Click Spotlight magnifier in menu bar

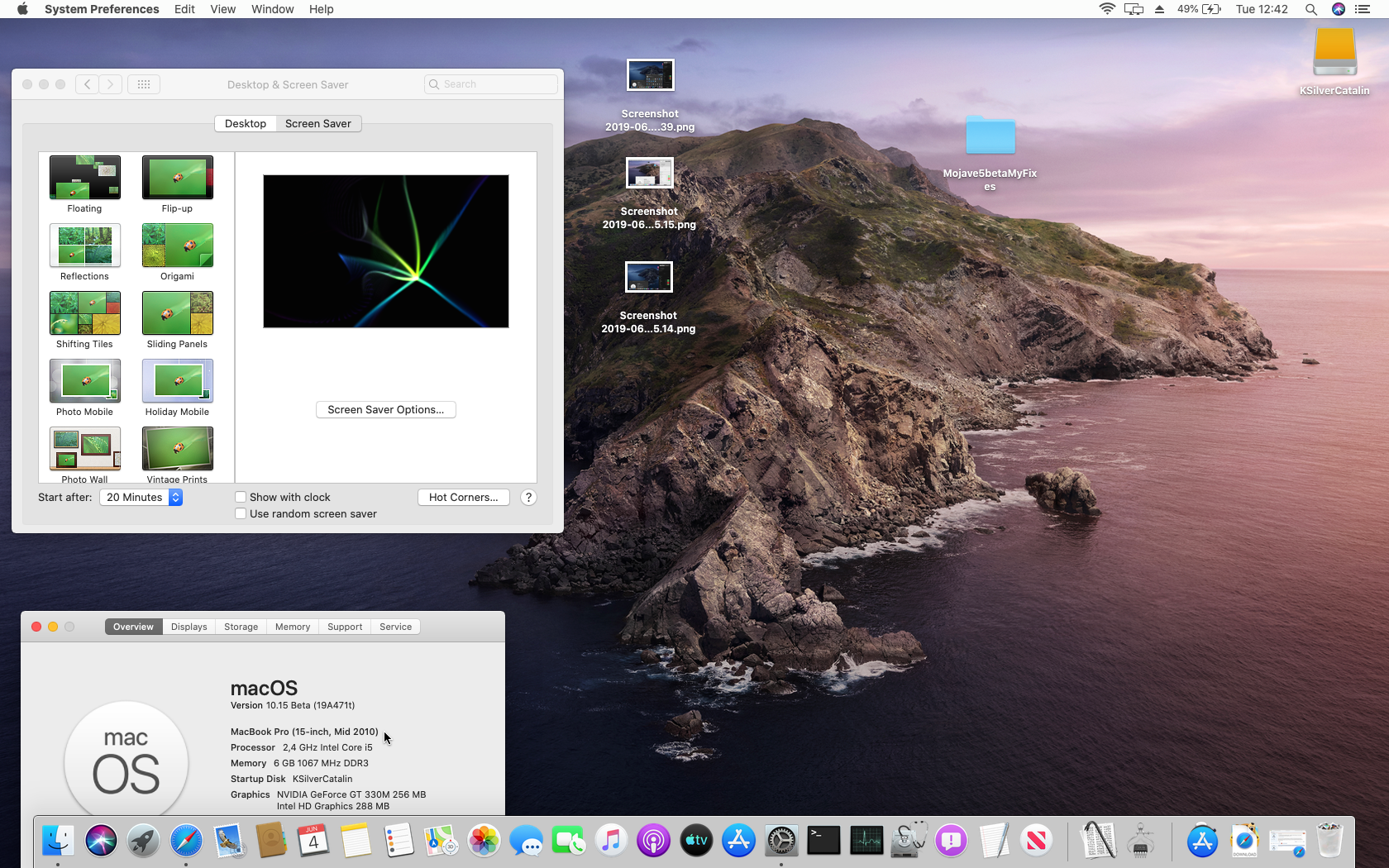tap(1311, 9)
